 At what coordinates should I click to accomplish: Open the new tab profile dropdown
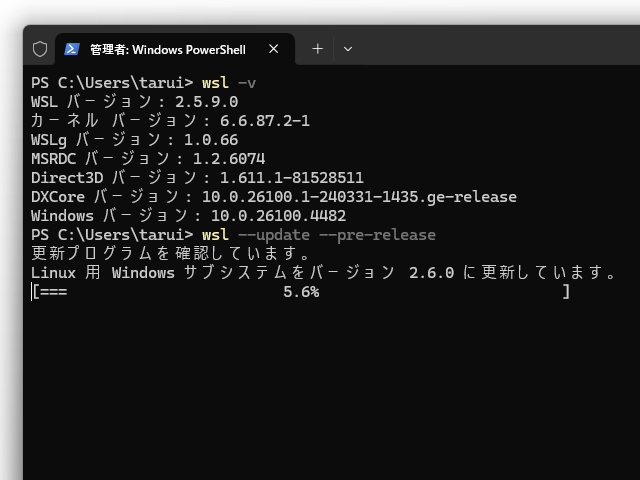pyautogui.click(x=348, y=49)
